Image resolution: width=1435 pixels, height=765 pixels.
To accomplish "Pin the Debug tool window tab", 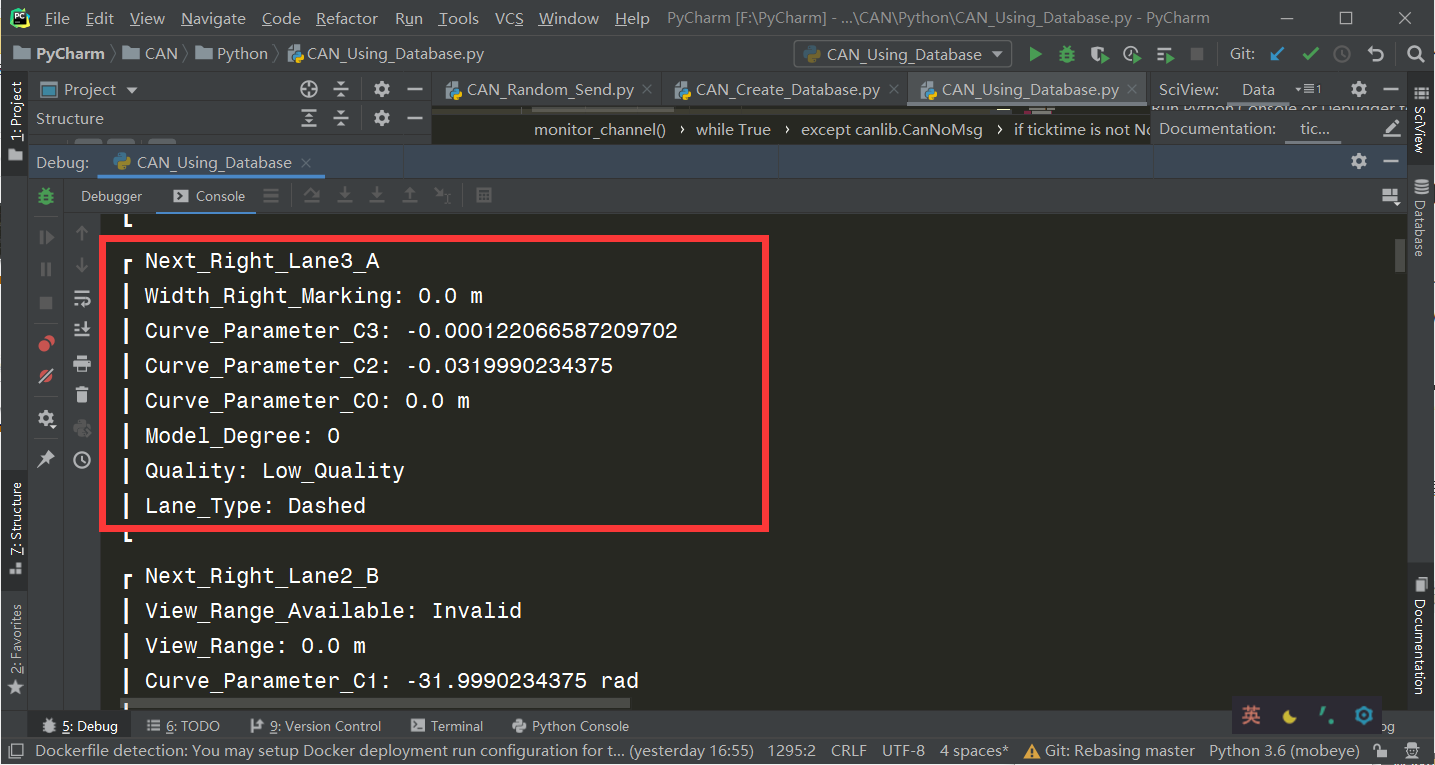I will click(46, 459).
